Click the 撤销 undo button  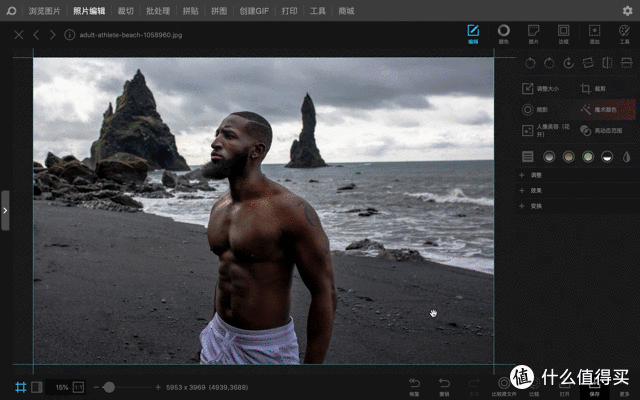coord(444,387)
